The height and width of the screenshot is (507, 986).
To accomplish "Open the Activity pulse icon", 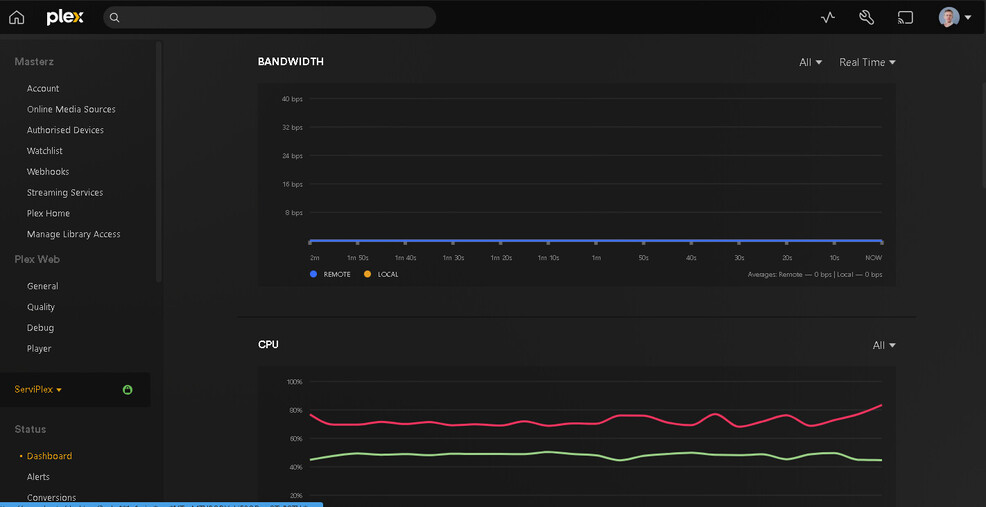I will click(828, 18).
